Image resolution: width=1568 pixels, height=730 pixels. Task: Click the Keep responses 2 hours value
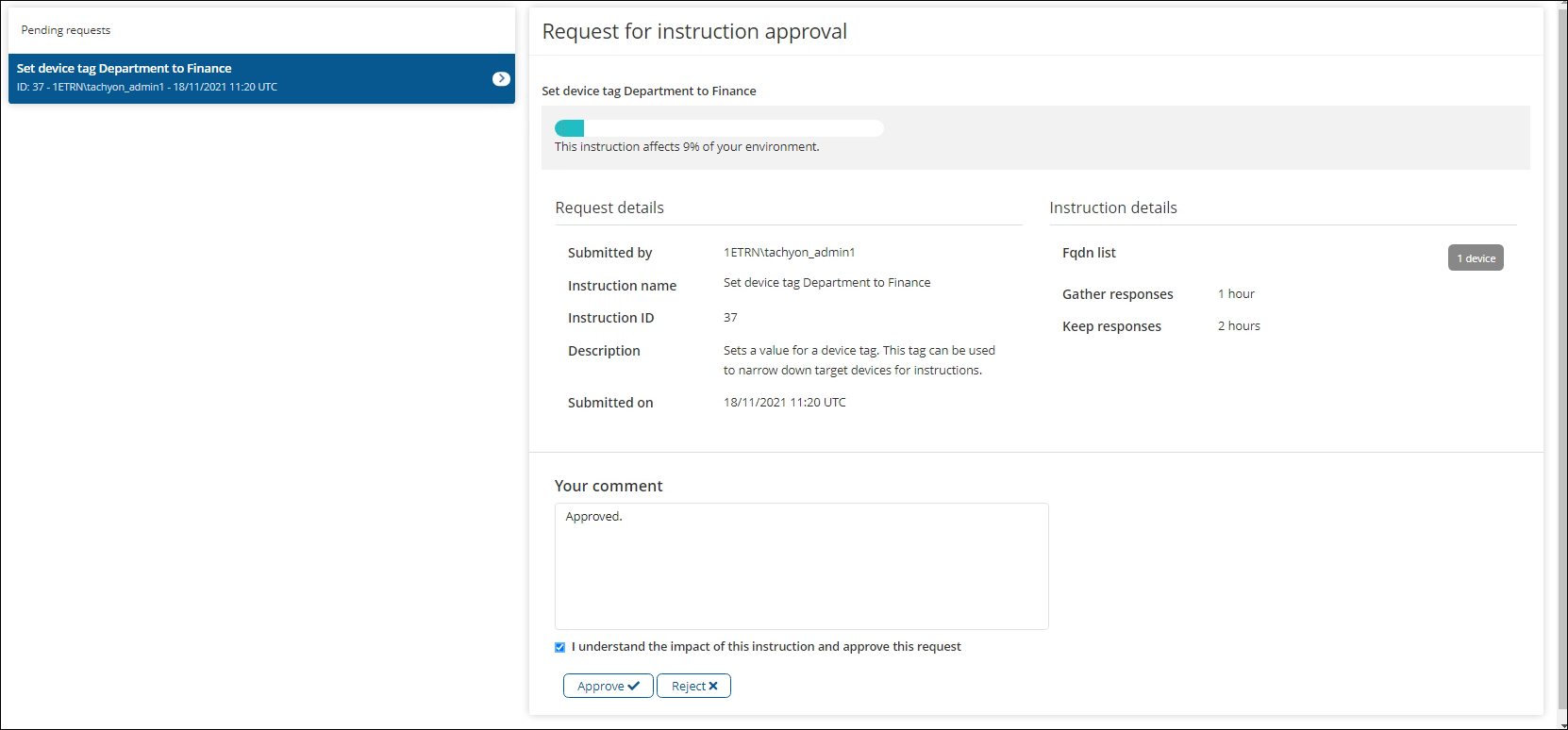(1239, 326)
